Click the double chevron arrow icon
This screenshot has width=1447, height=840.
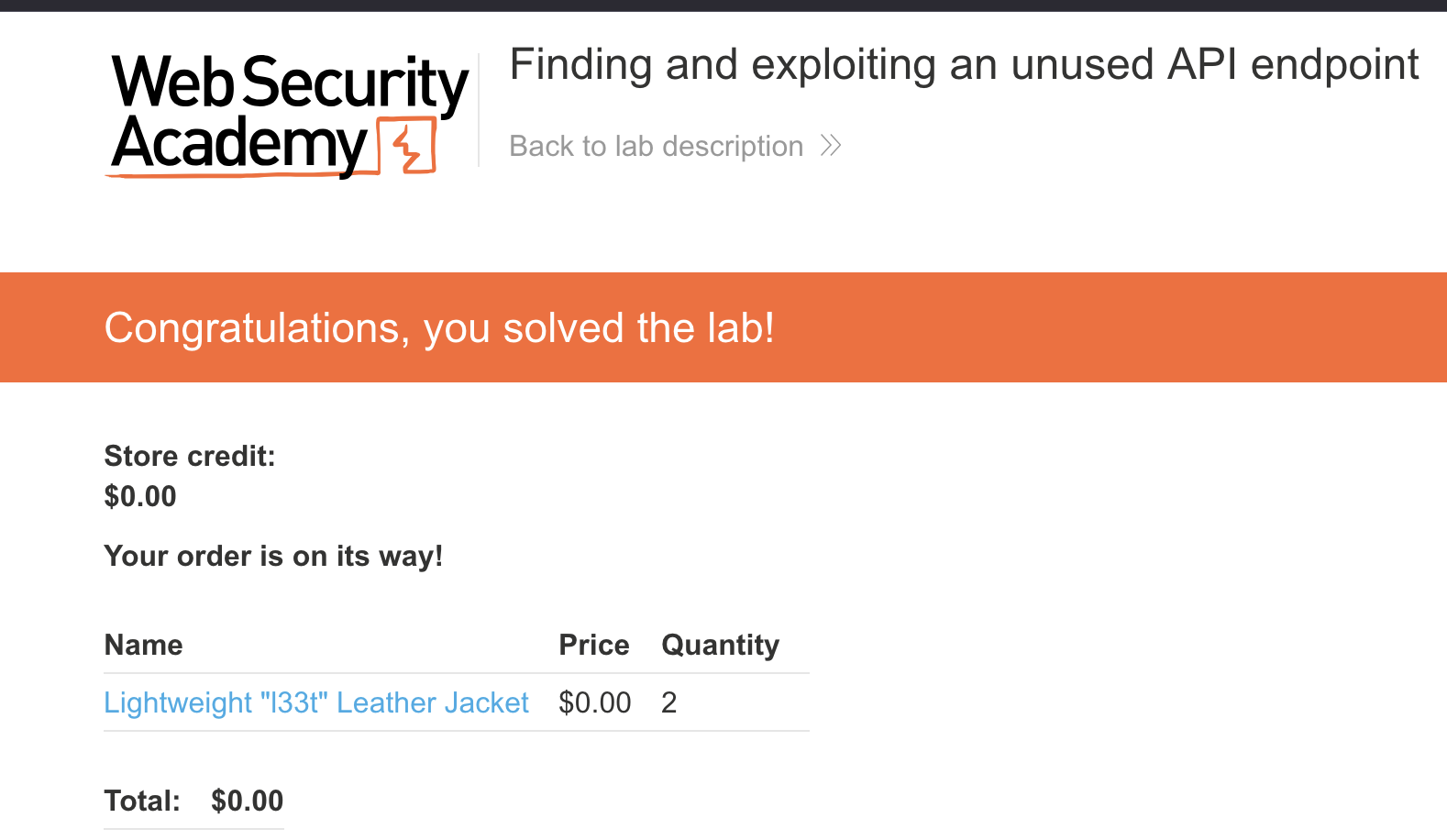coord(831,146)
